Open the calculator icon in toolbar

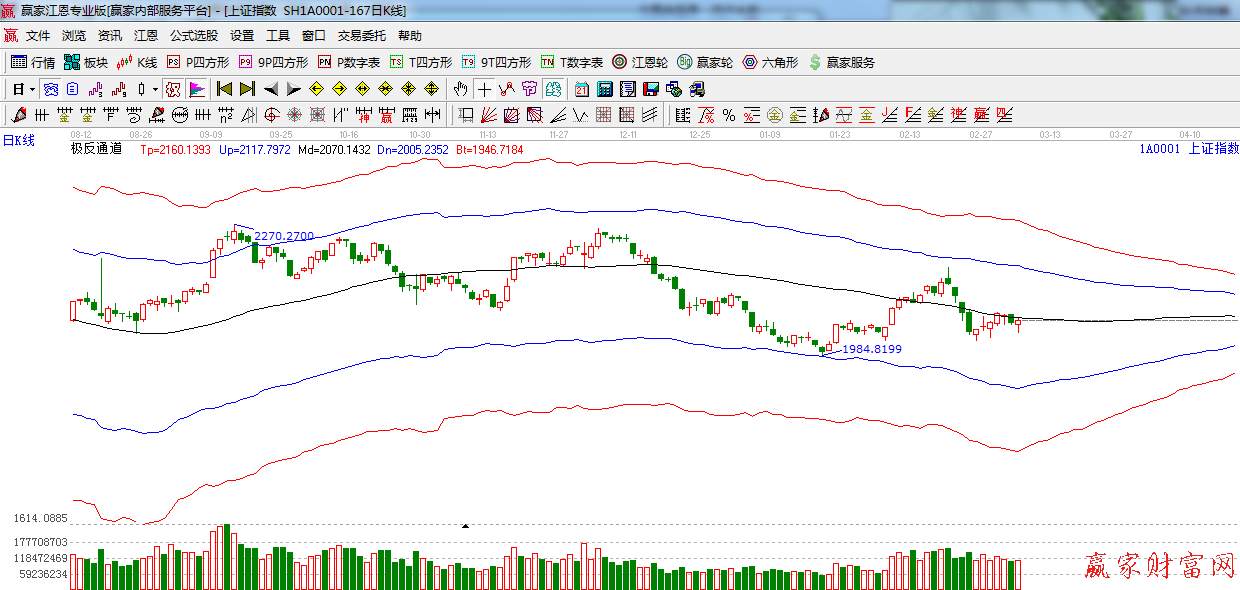(x=604, y=89)
